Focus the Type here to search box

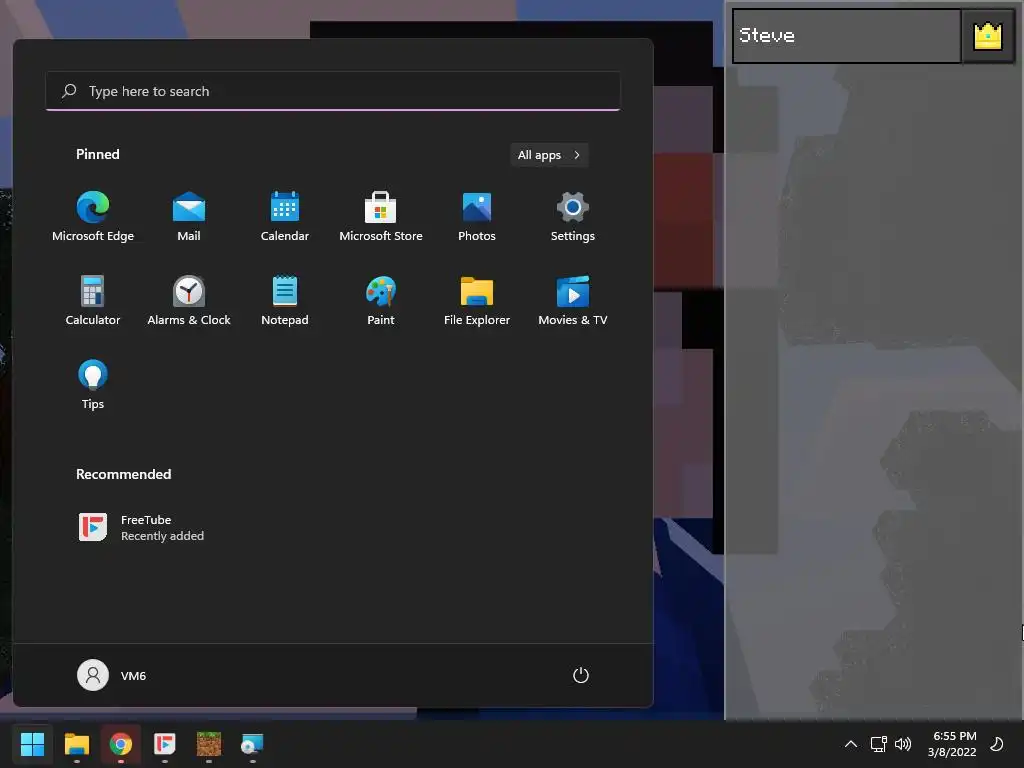tap(333, 91)
